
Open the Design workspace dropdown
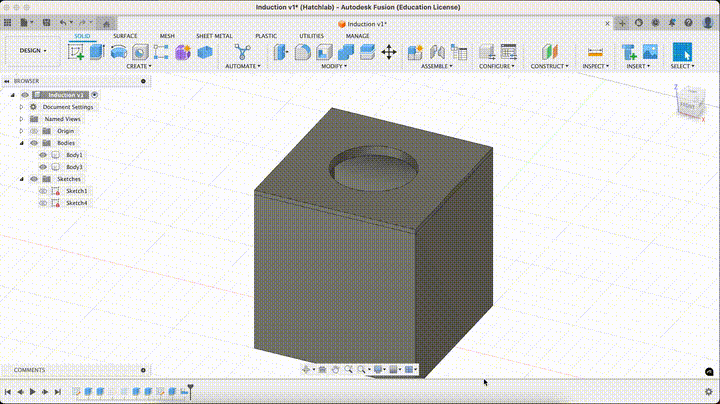click(33, 50)
